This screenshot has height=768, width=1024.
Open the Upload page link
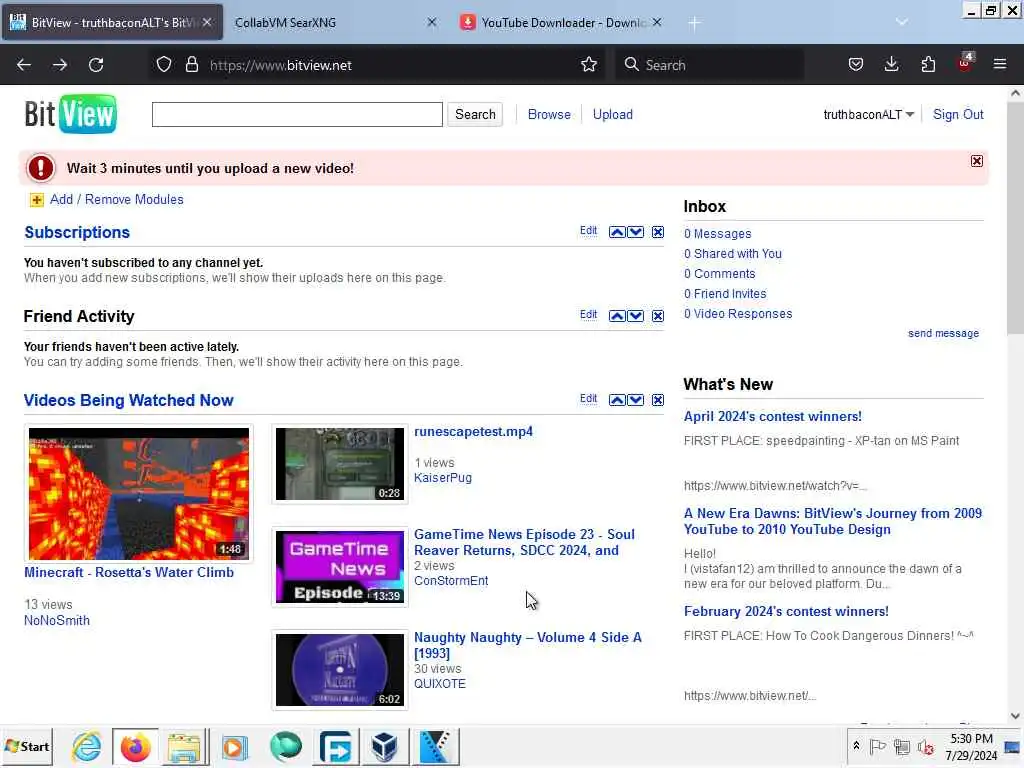point(613,114)
